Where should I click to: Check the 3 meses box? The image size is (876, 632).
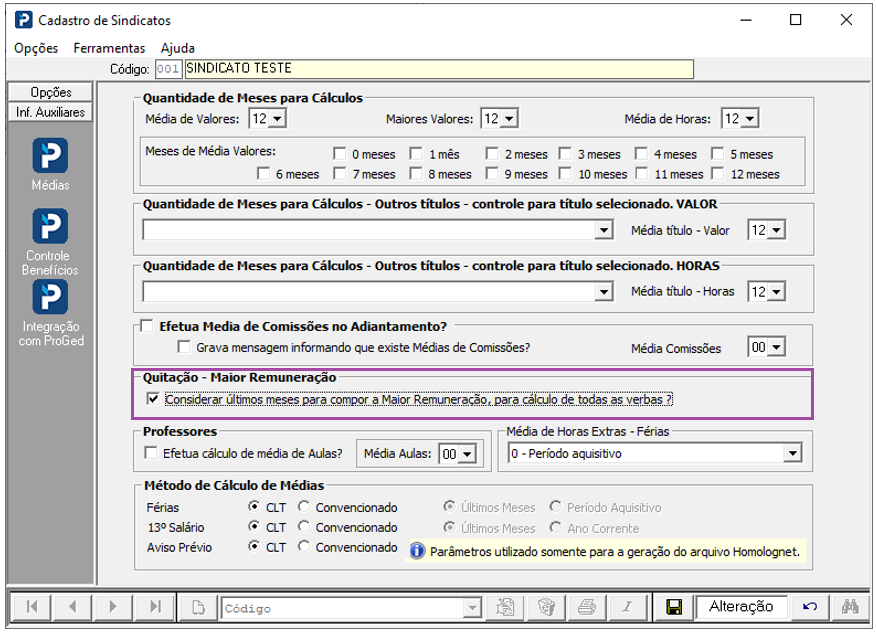tap(565, 154)
